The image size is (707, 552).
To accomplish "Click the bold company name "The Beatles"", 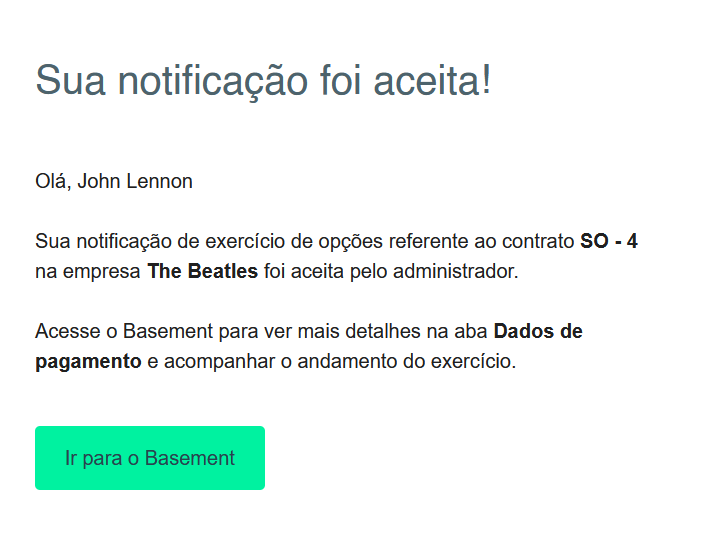I will (202, 271).
